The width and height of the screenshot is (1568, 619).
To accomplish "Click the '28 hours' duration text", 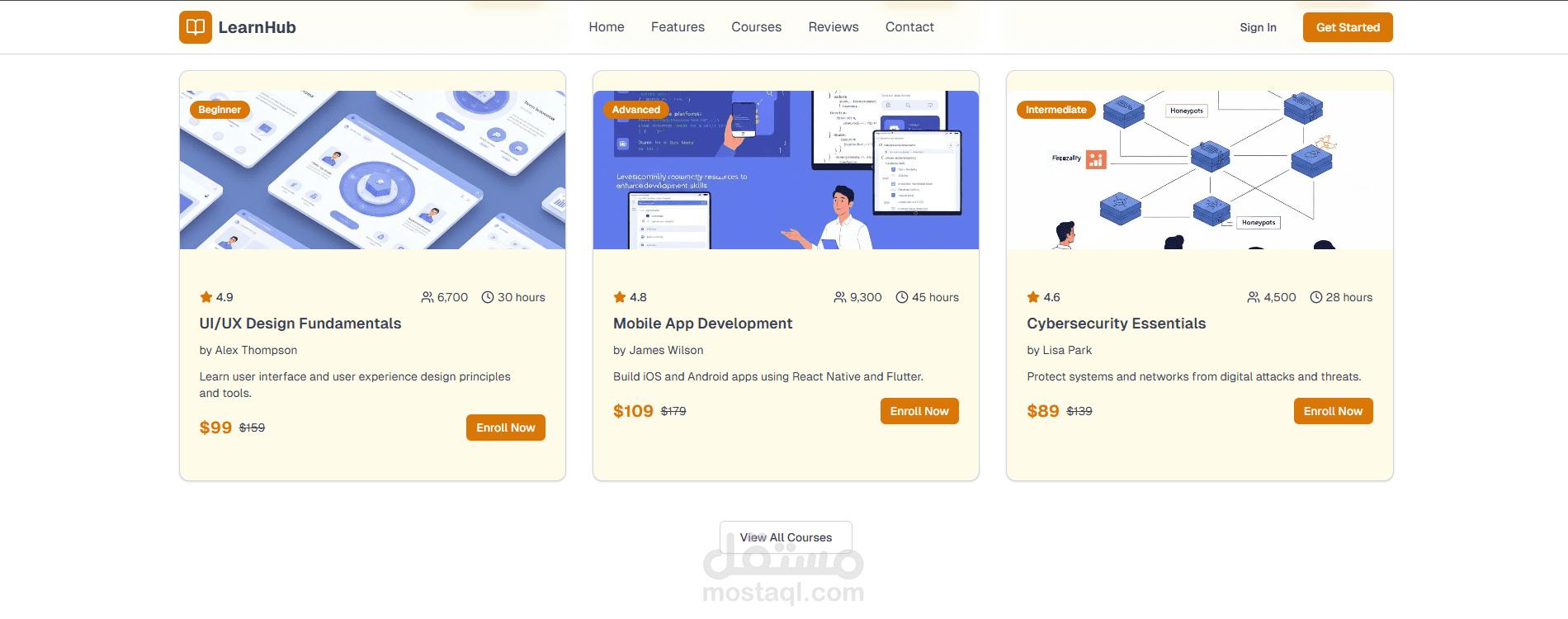I will (x=1349, y=297).
